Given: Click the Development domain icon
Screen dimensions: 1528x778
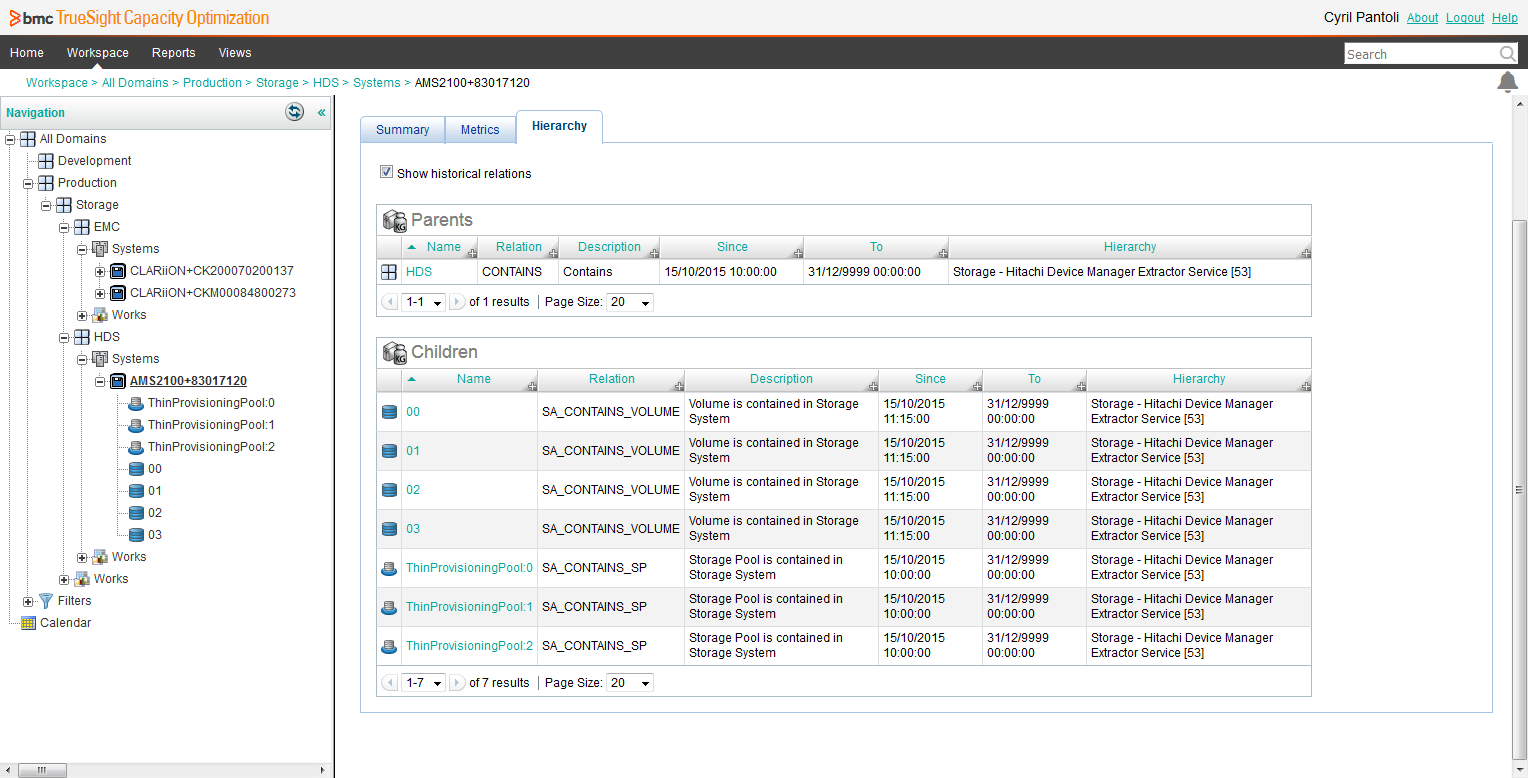Looking at the screenshot, I should tap(46, 161).
